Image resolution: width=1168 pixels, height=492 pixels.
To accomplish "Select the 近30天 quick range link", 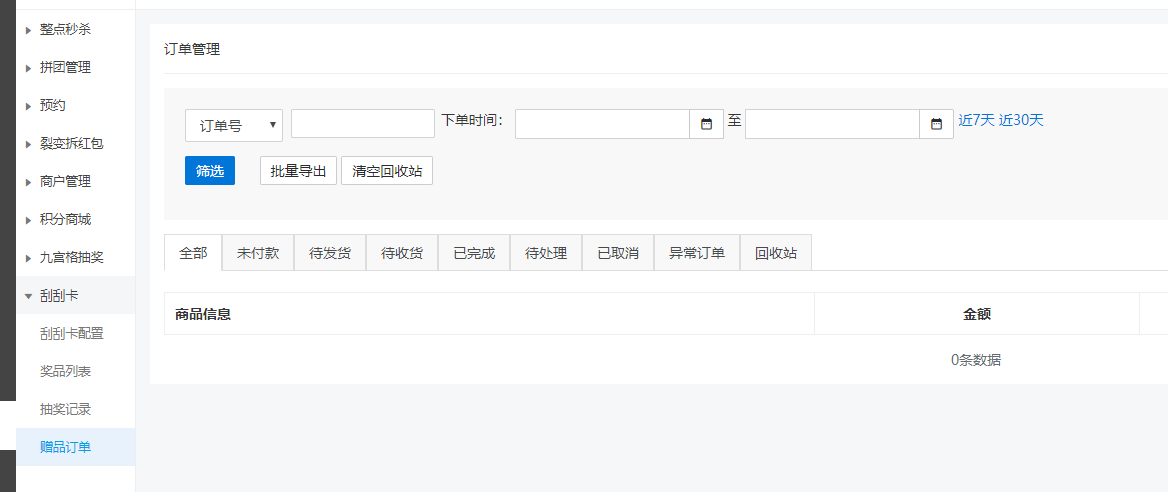I will click(1021, 120).
